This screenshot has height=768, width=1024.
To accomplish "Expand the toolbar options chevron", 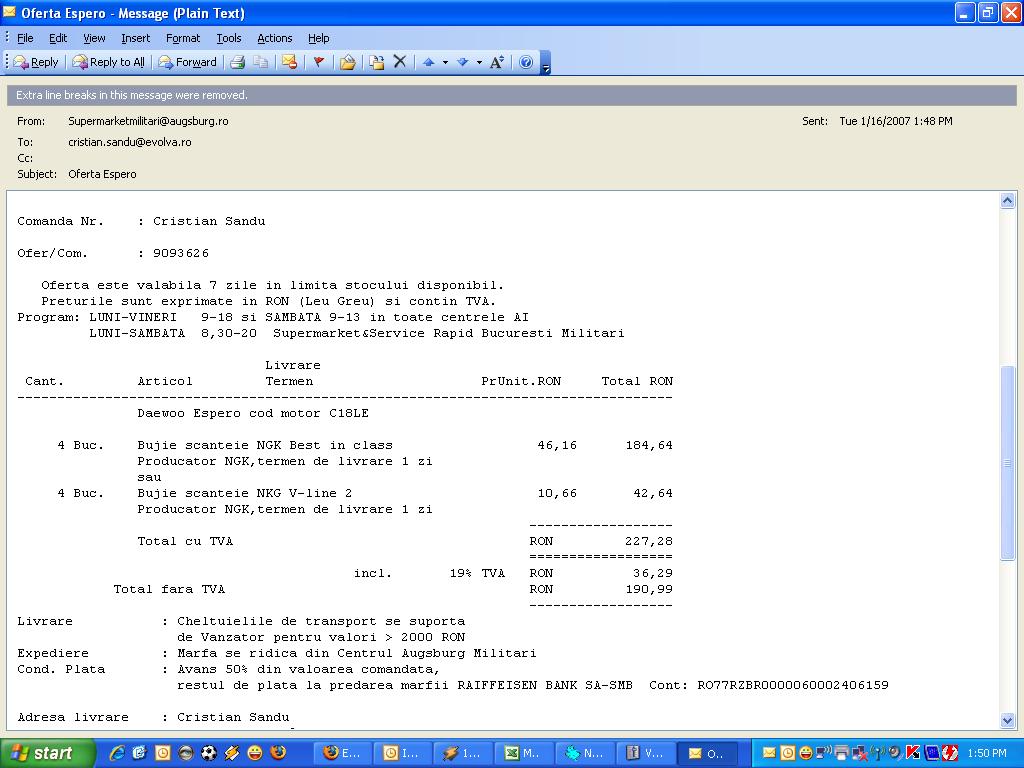I will tap(546, 64).
